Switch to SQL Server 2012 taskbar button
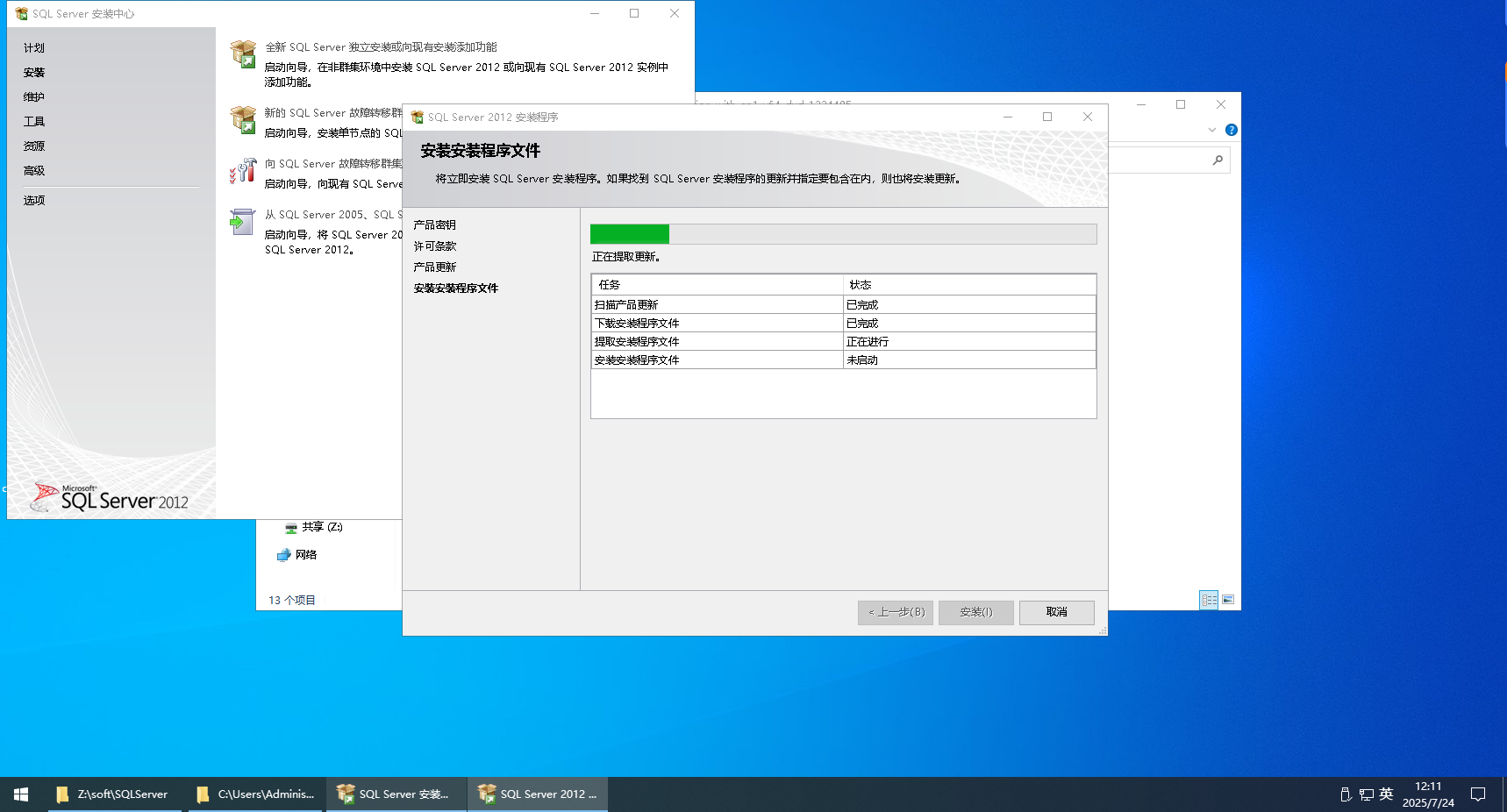 (538, 794)
